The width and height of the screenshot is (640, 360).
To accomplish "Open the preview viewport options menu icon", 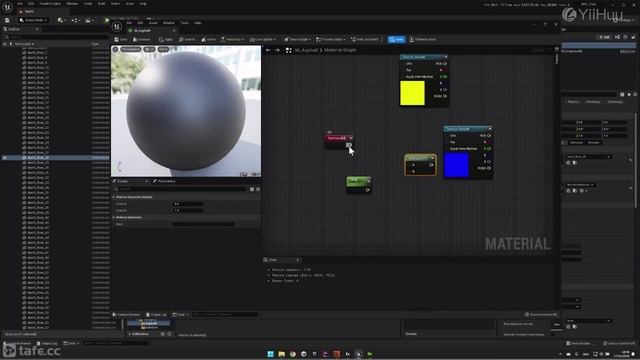I will click(x=116, y=49).
